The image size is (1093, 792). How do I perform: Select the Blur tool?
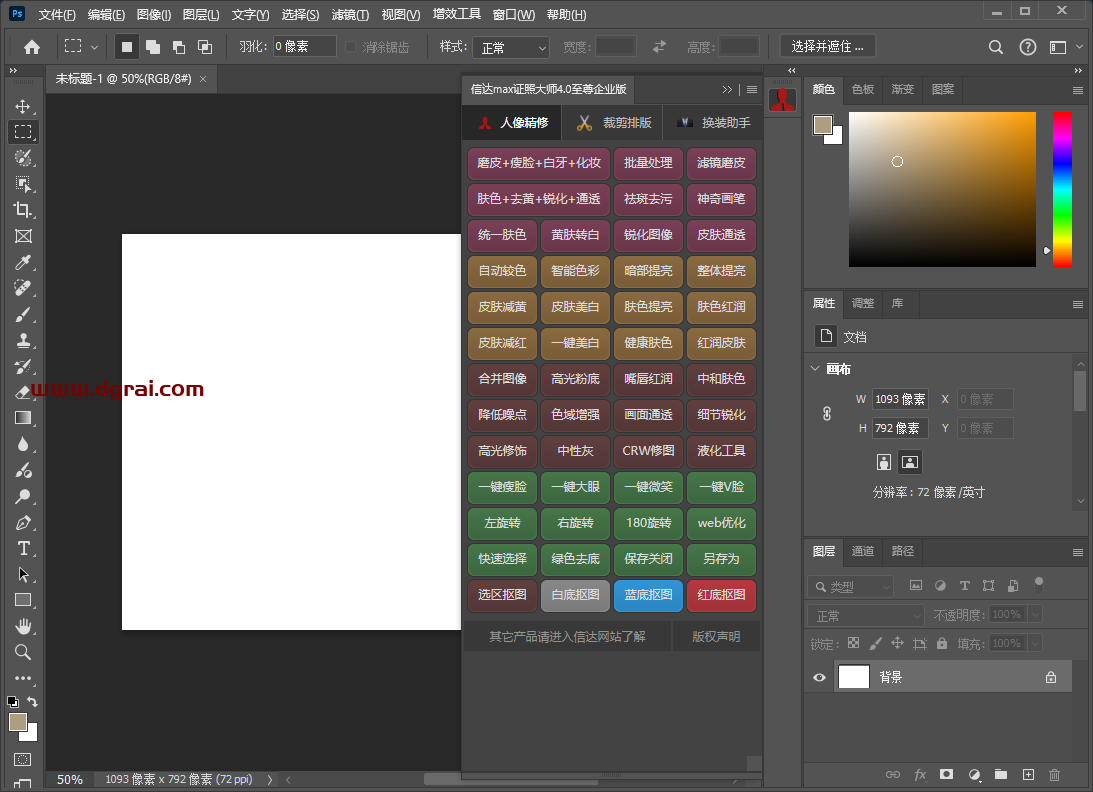coord(23,444)
